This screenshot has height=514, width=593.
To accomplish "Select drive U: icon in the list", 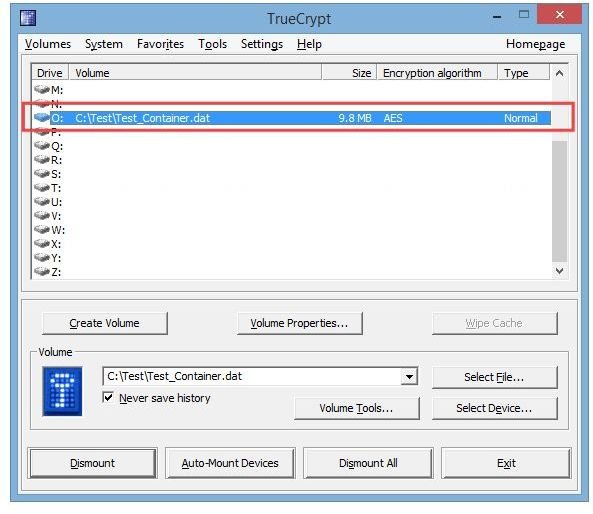I will coord(42,202).
